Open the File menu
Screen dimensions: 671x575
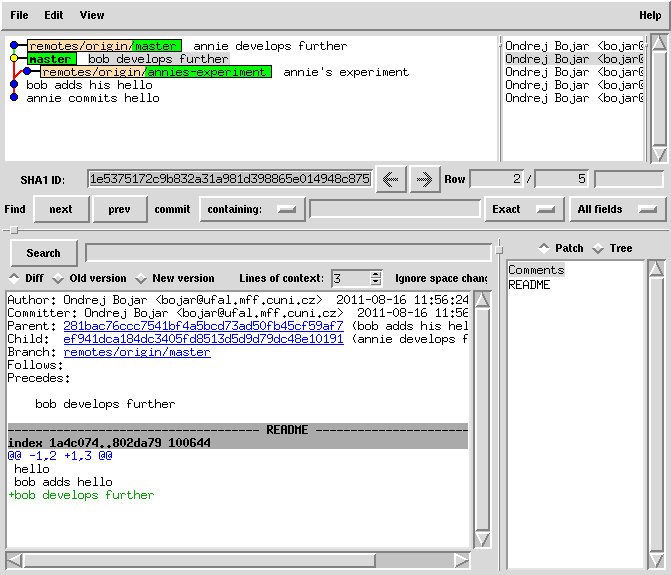point(19,15)
